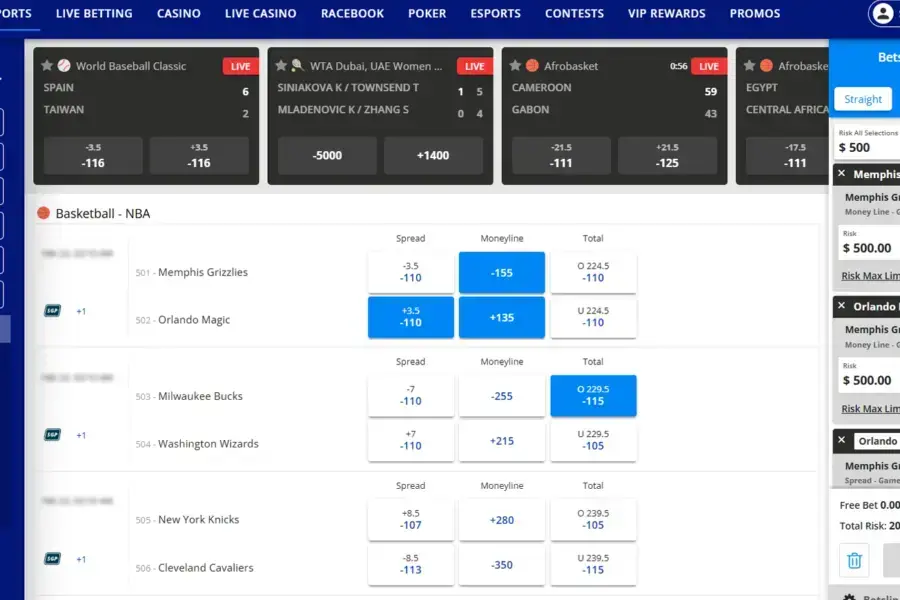The image size is (900, 600).
Task: Open the Promos page
Action: 755,13
